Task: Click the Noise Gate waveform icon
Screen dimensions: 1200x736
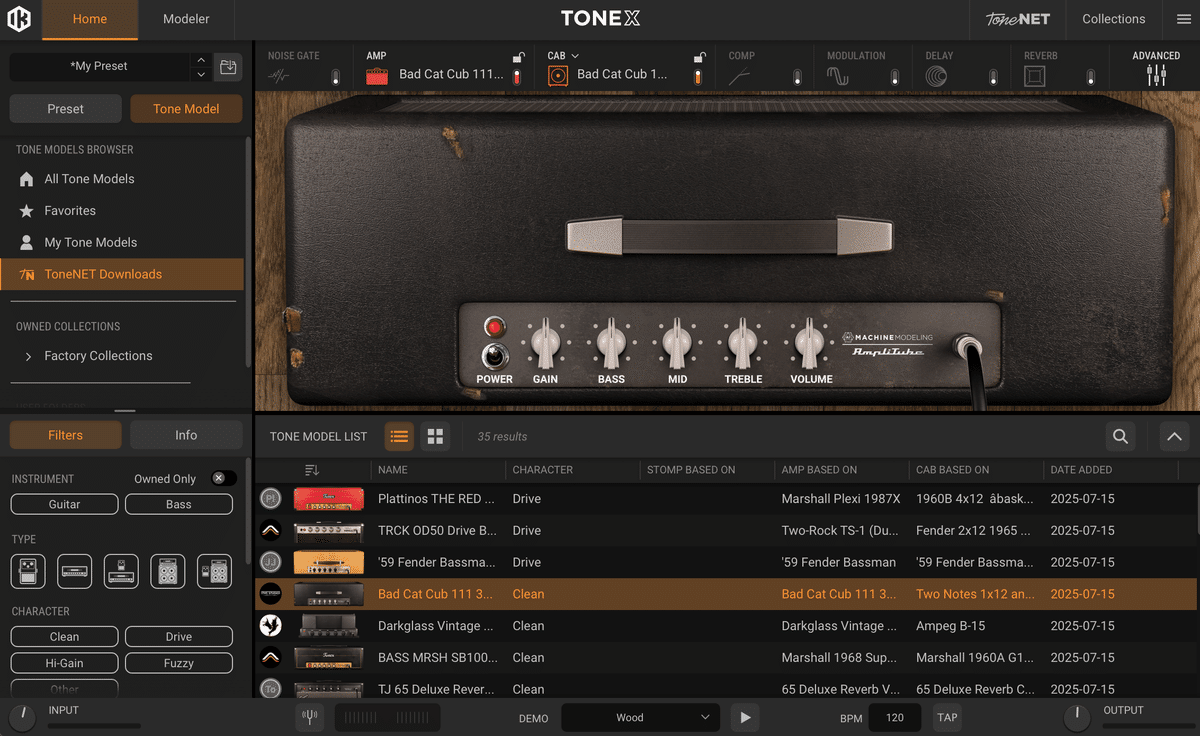Action: pos(279,77)
